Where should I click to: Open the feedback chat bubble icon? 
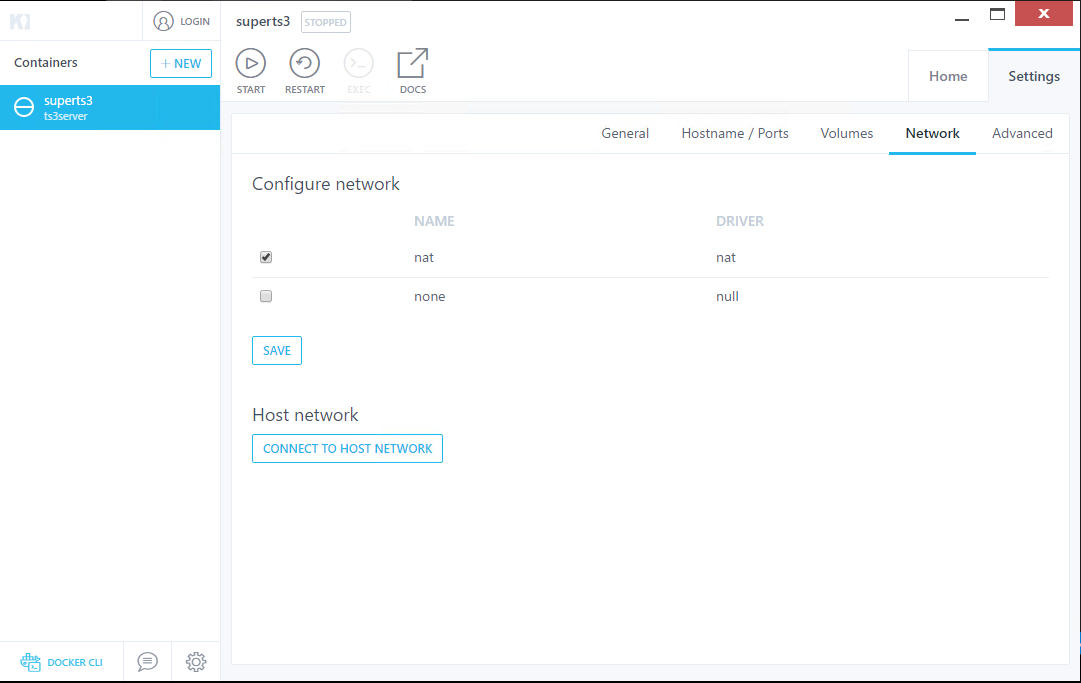pyautogui.click(x=148, y=662)
